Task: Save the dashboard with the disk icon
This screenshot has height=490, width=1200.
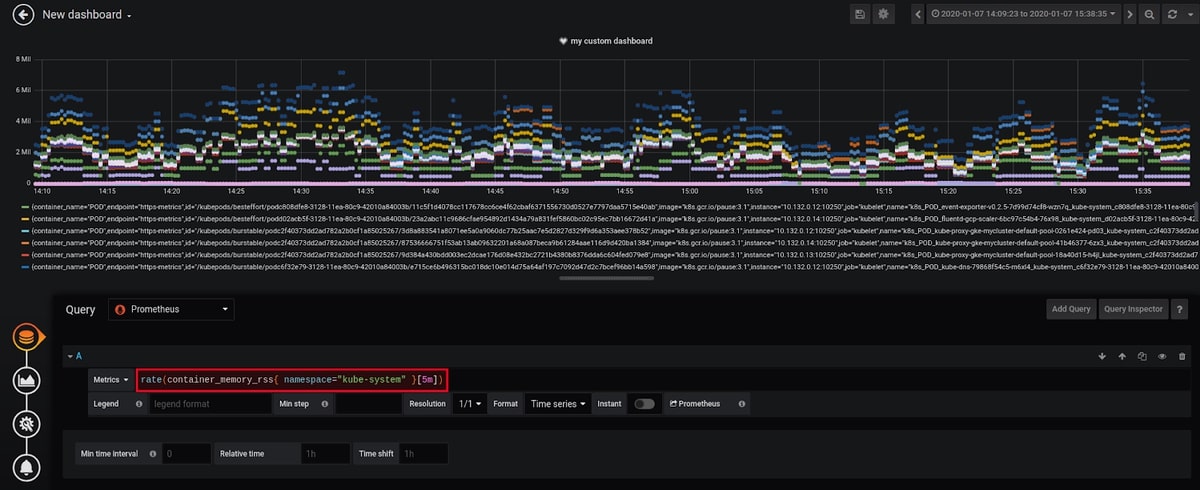Action: click(x=860, y=14)
